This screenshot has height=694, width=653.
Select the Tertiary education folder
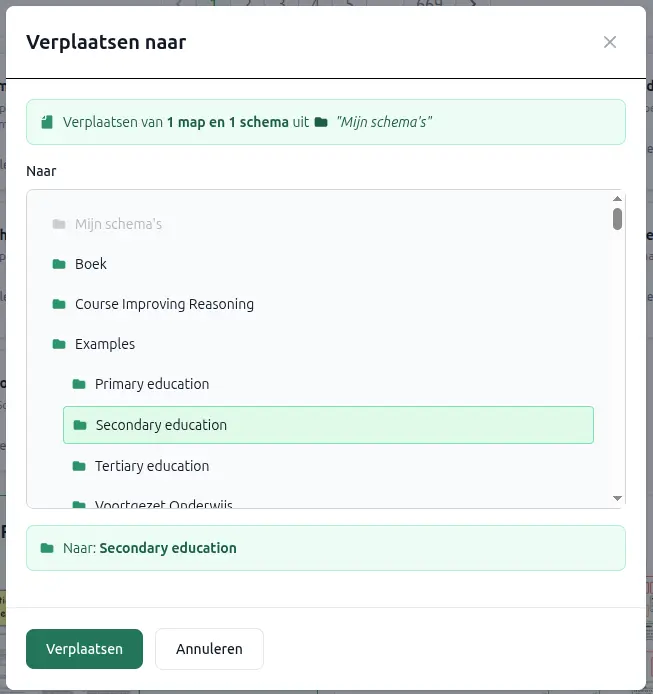pos(152,466)
